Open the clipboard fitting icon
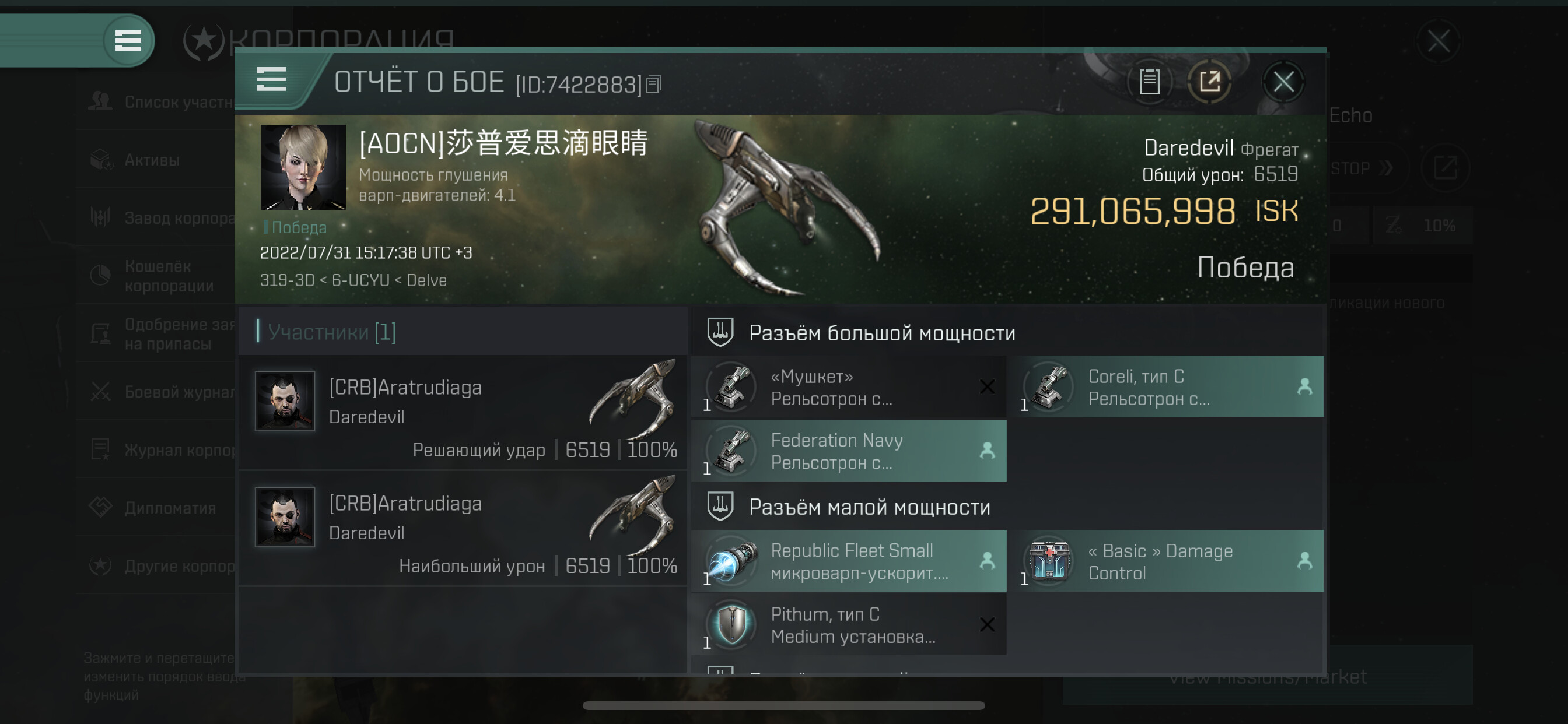The height and width of the screenshot is (724, 1568). 1149,82
